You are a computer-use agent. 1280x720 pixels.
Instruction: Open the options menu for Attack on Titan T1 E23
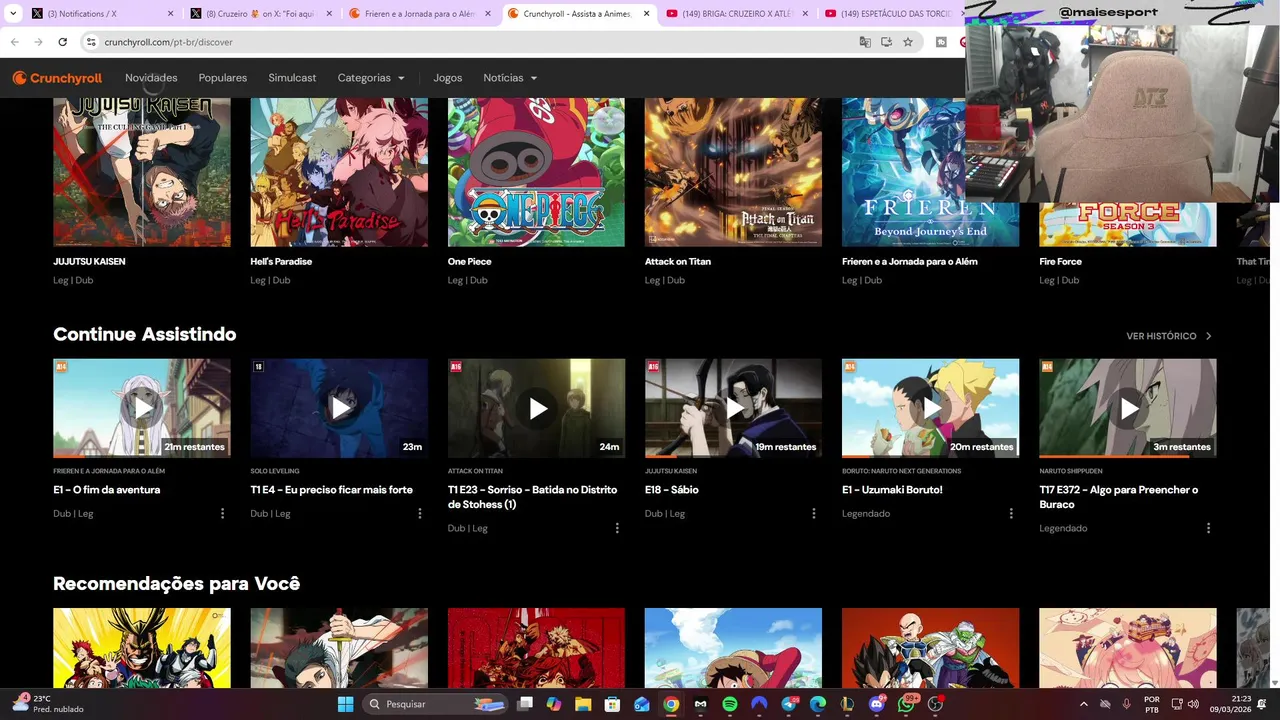[x=617, y=528]
